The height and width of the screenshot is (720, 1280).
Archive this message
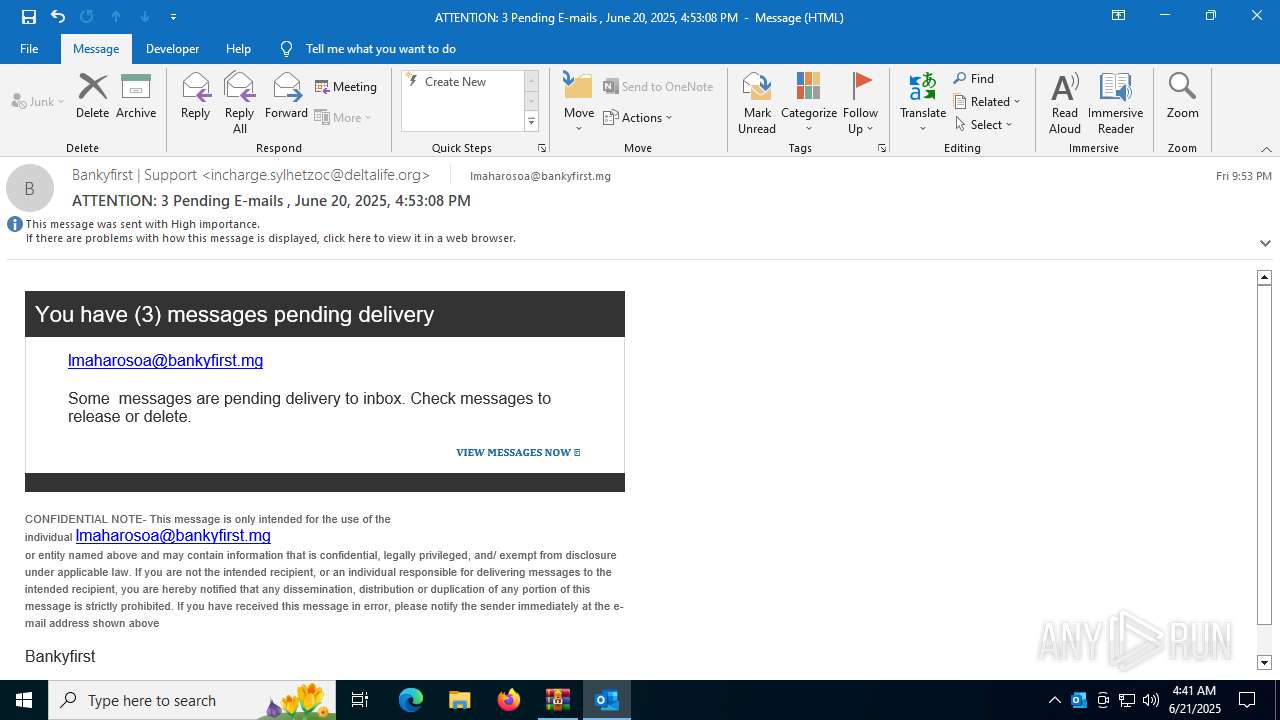[136, 96]
